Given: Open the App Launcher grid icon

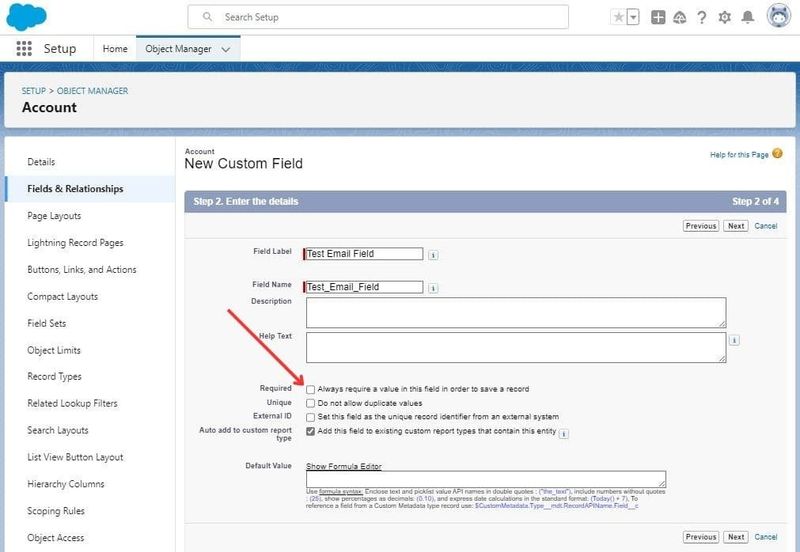Looking at the screenshot, I should tap(24, 48).
